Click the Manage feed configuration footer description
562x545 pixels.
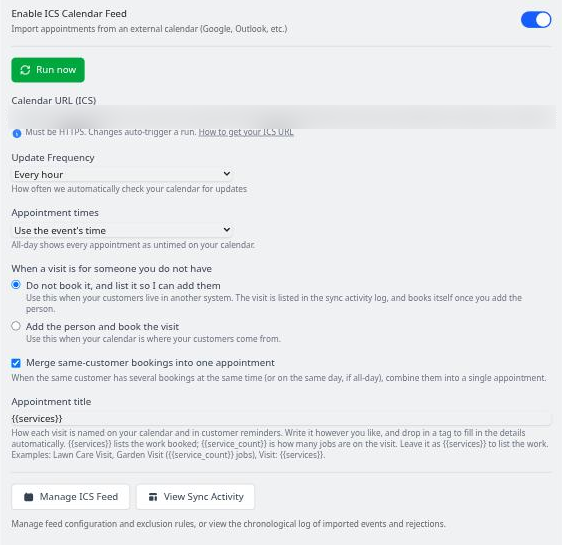pos(228,524)
